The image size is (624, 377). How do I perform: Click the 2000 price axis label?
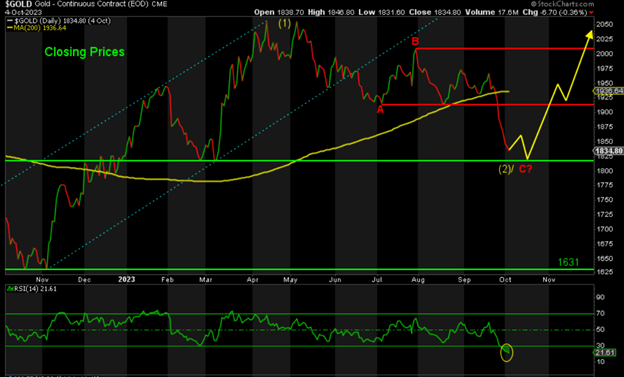(604, 54)
